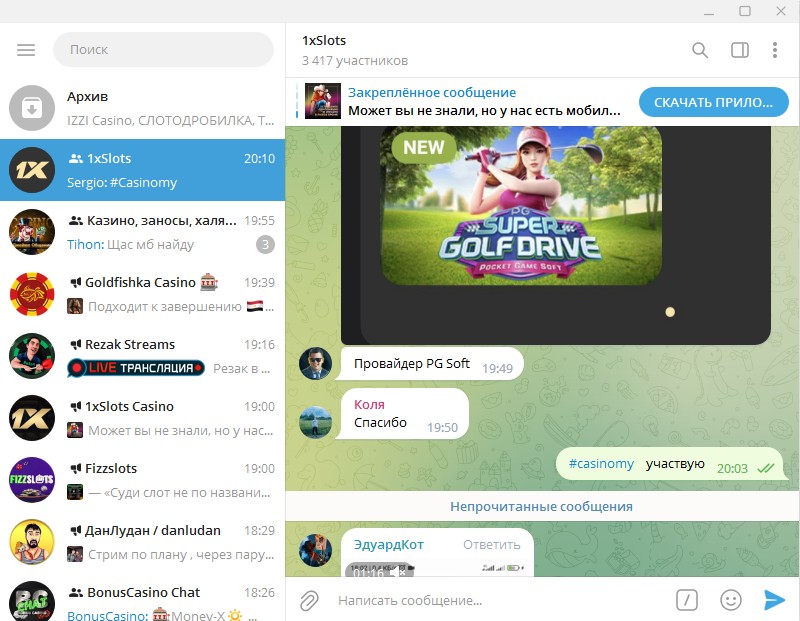Open the Казино, заносы group avatar
The height and width of the screenshot is (621, 800).
(x=32, y=232)
